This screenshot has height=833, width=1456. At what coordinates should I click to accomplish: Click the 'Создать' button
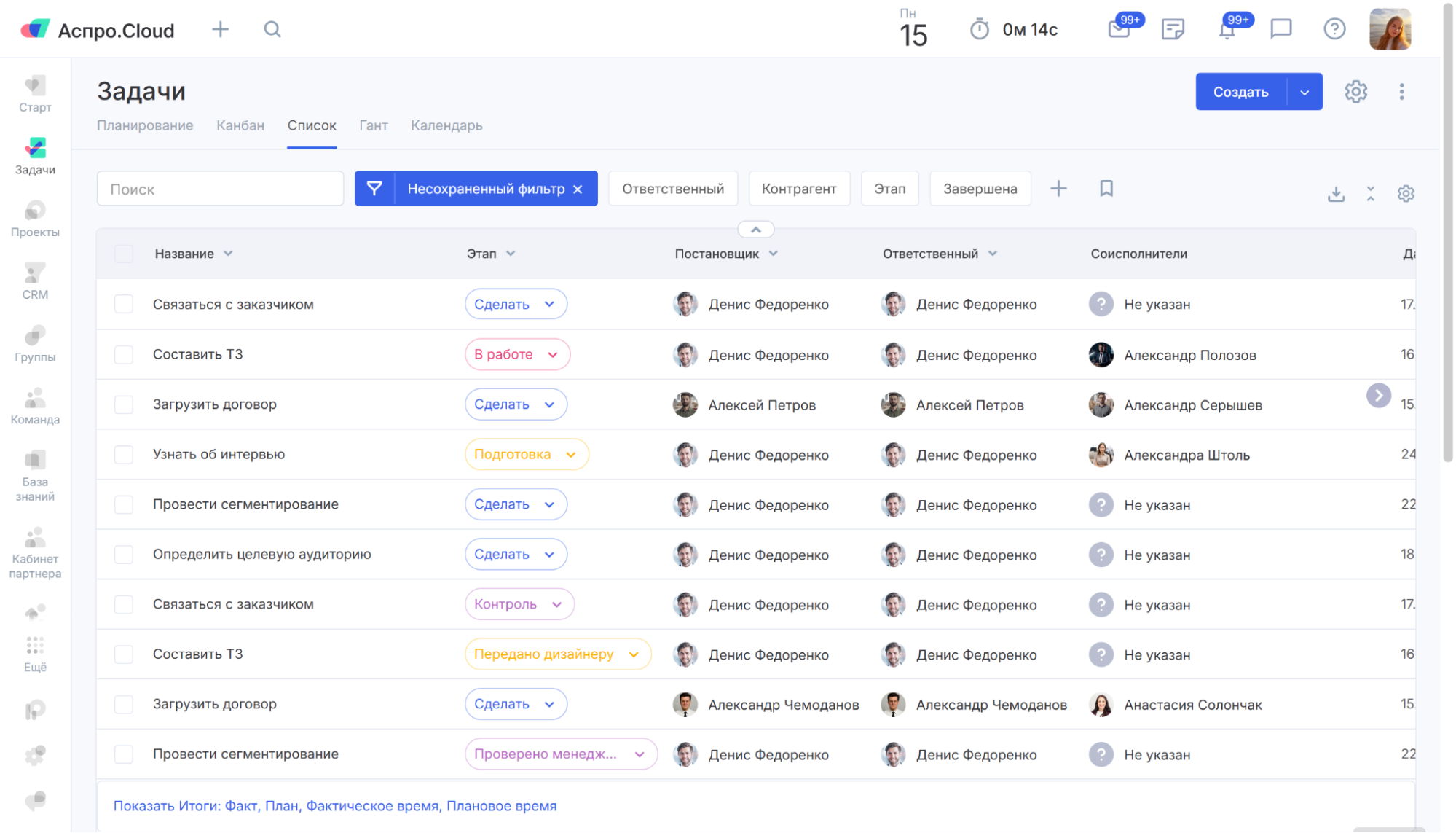pos(1240,92)
